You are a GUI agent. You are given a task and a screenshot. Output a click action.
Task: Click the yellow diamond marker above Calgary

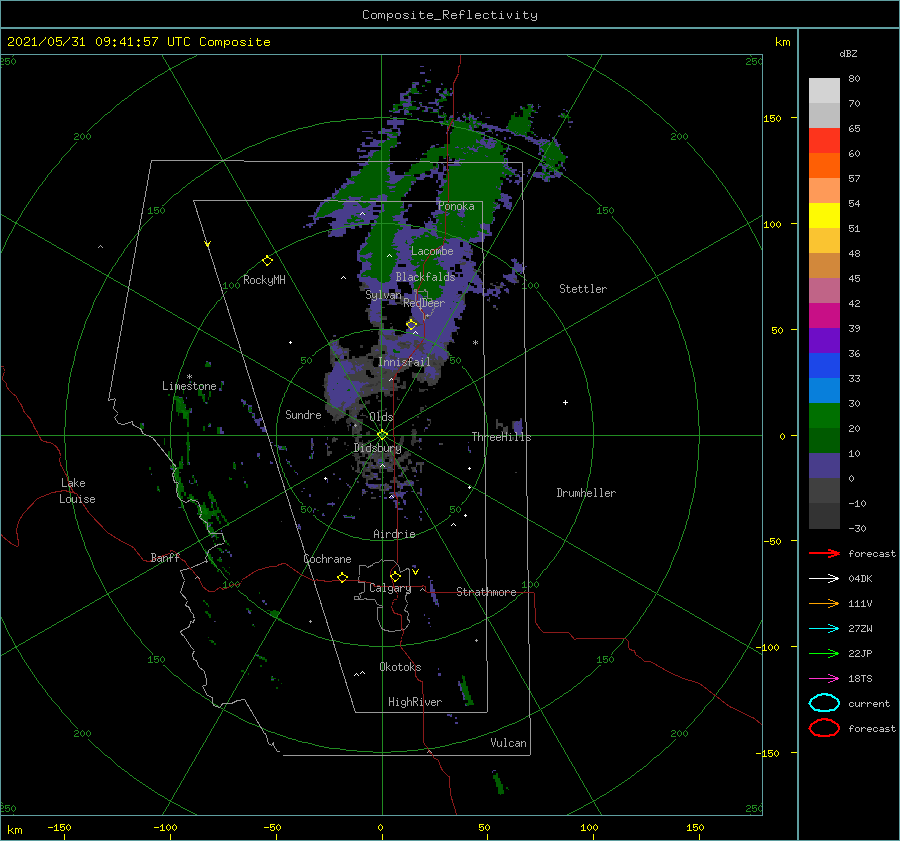pyautogui.click(x=395, y=576)
